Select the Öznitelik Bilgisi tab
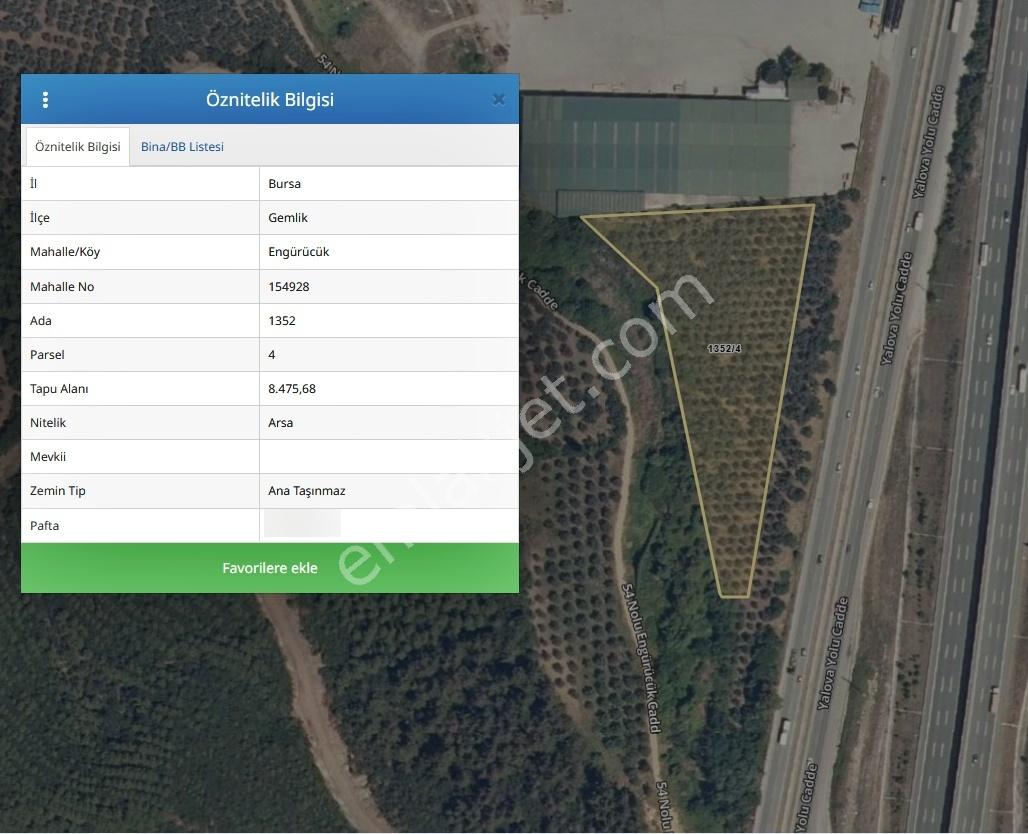 click(77, 147)
